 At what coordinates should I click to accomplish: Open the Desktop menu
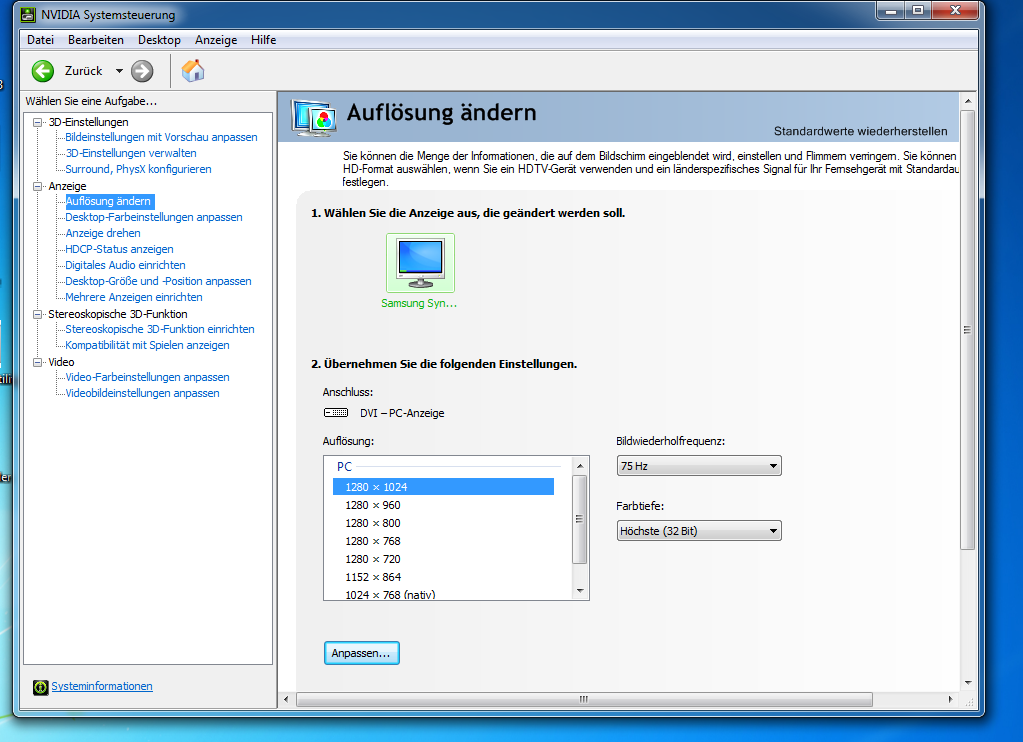click(x=159, y=40)
